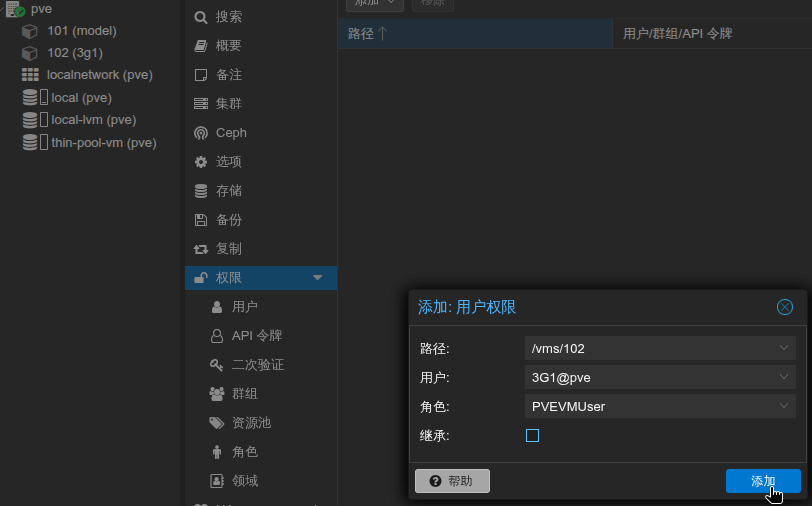The width and height of the screenshot is (812, 506).
Task: Open the 群组 groups menu item
Action: [245, 394]
